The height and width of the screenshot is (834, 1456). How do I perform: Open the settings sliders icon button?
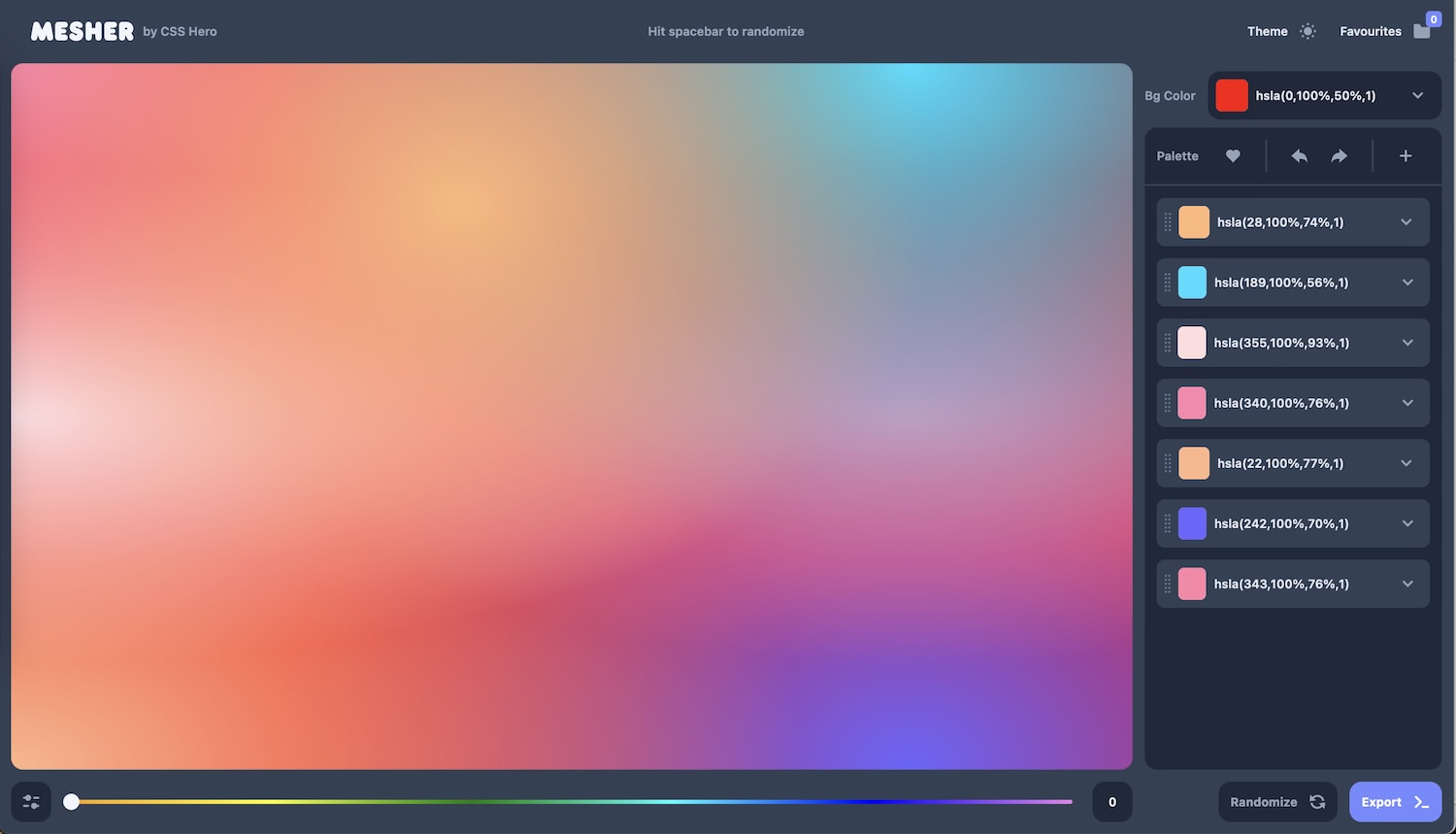click(x=31, y=802)
